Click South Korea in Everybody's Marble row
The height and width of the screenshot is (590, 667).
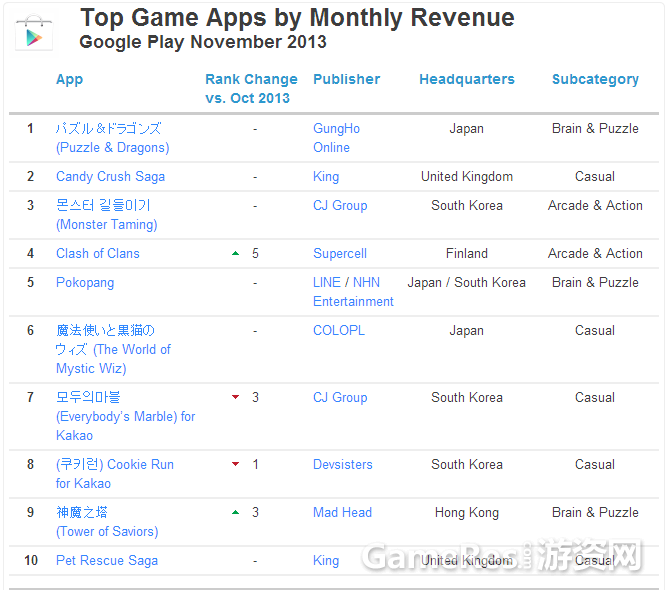tap(467, 397)
